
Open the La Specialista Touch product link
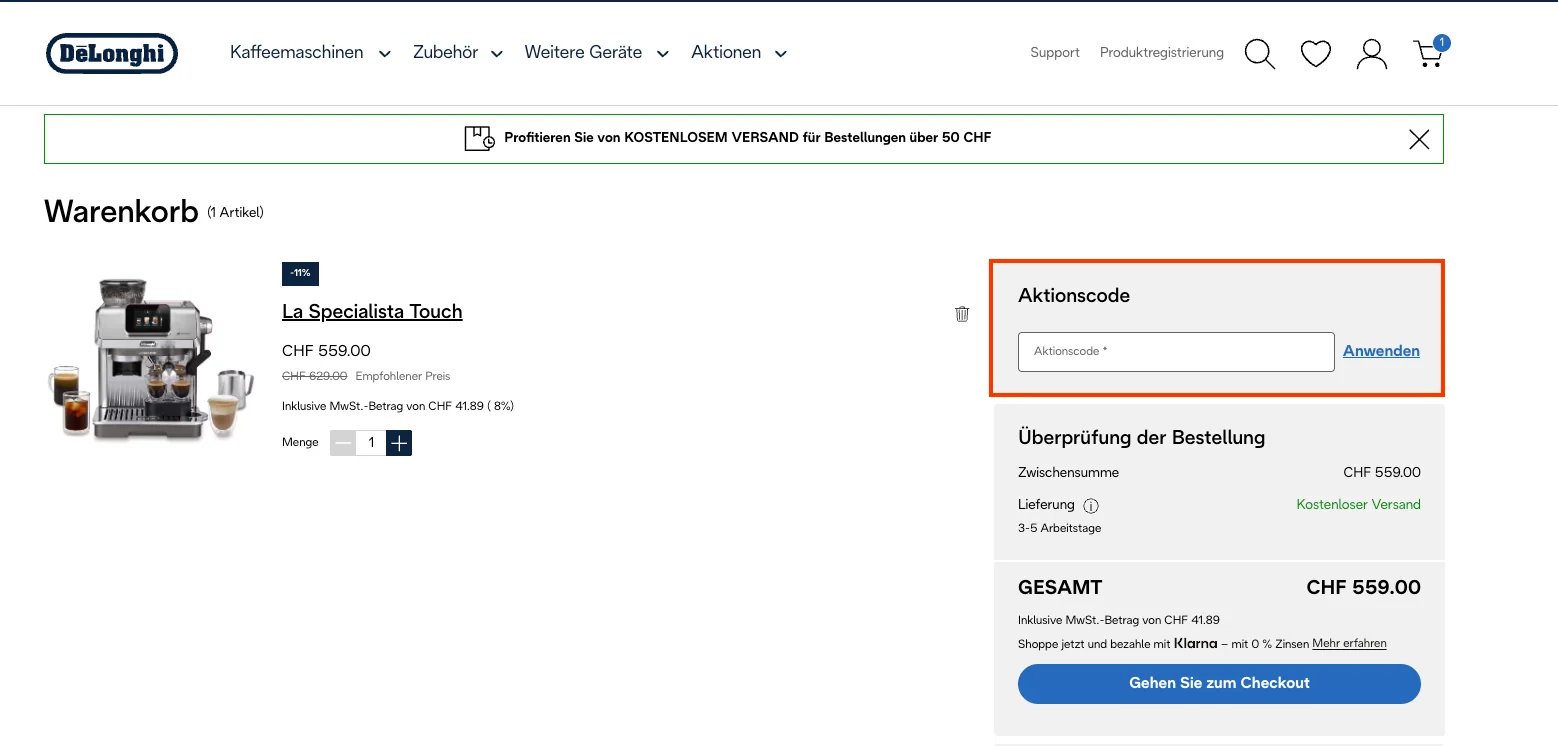(372, 311)
